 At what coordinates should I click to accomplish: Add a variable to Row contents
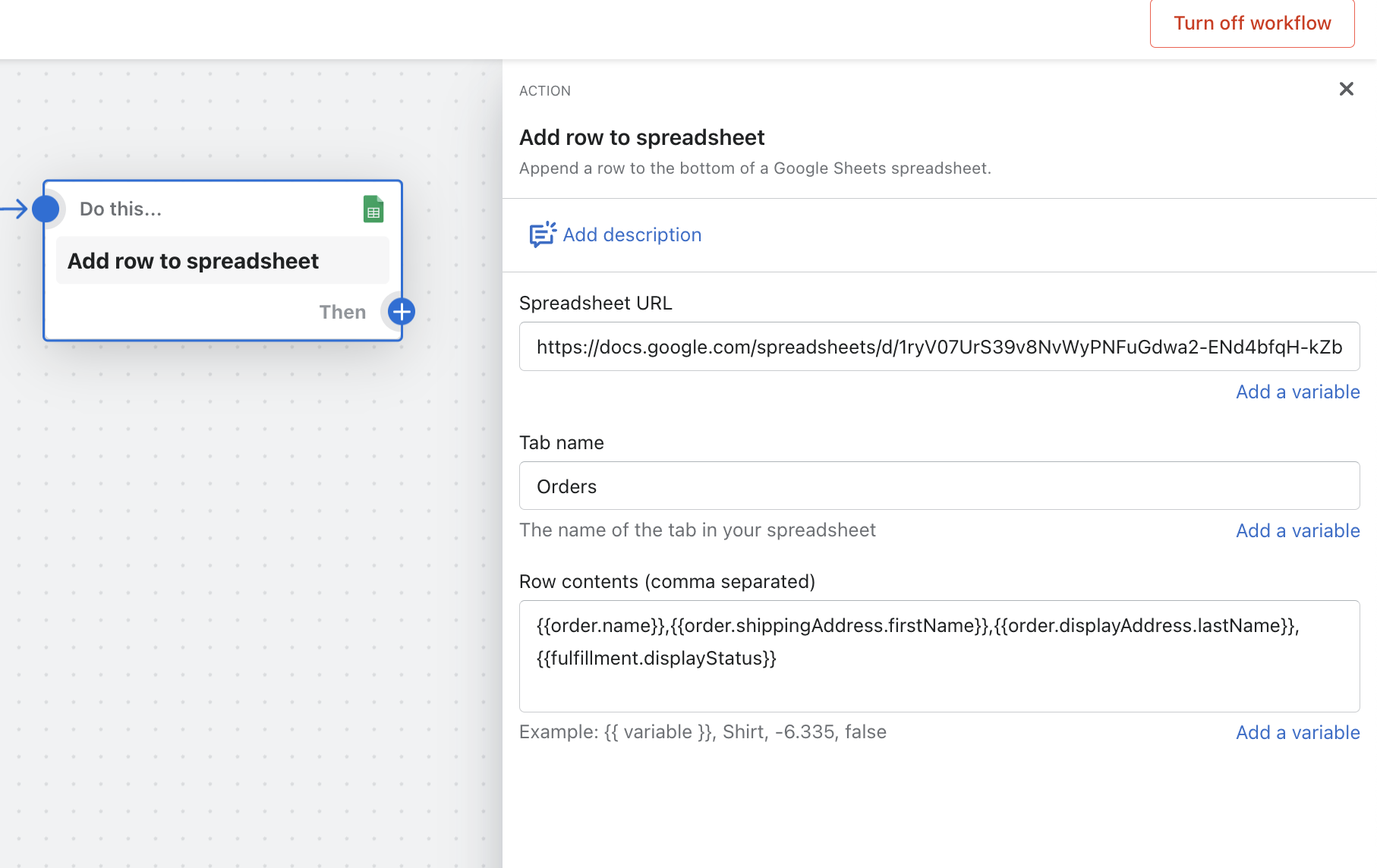(1297, 733)
